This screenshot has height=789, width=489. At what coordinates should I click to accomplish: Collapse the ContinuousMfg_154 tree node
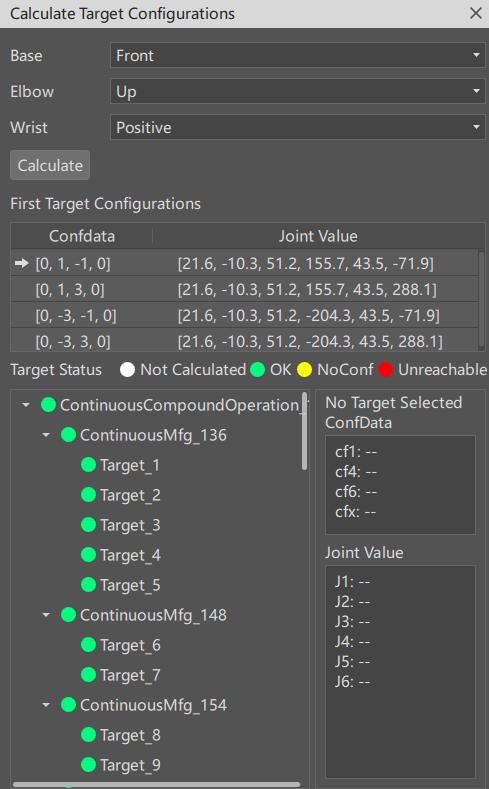[x=46, y=705]
